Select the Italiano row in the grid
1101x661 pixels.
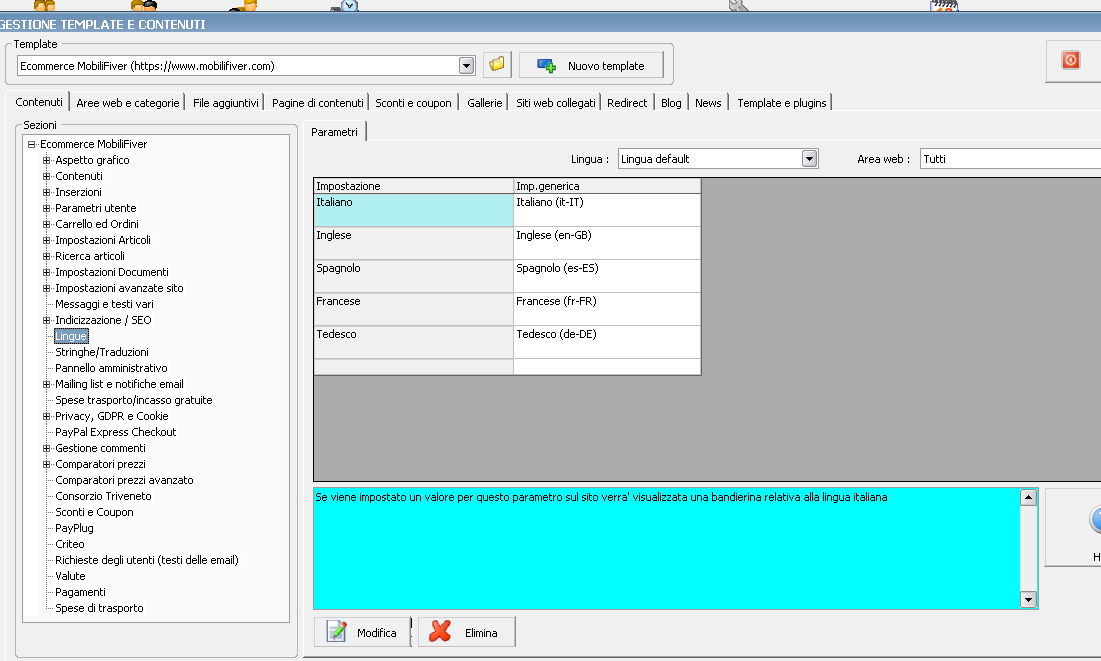[x=414, y=210]
